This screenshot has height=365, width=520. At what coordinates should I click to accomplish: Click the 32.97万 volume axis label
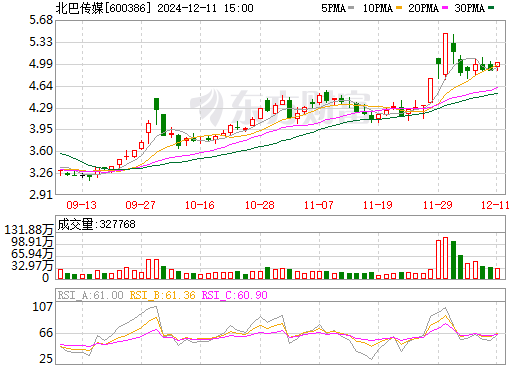pos(32,266)
